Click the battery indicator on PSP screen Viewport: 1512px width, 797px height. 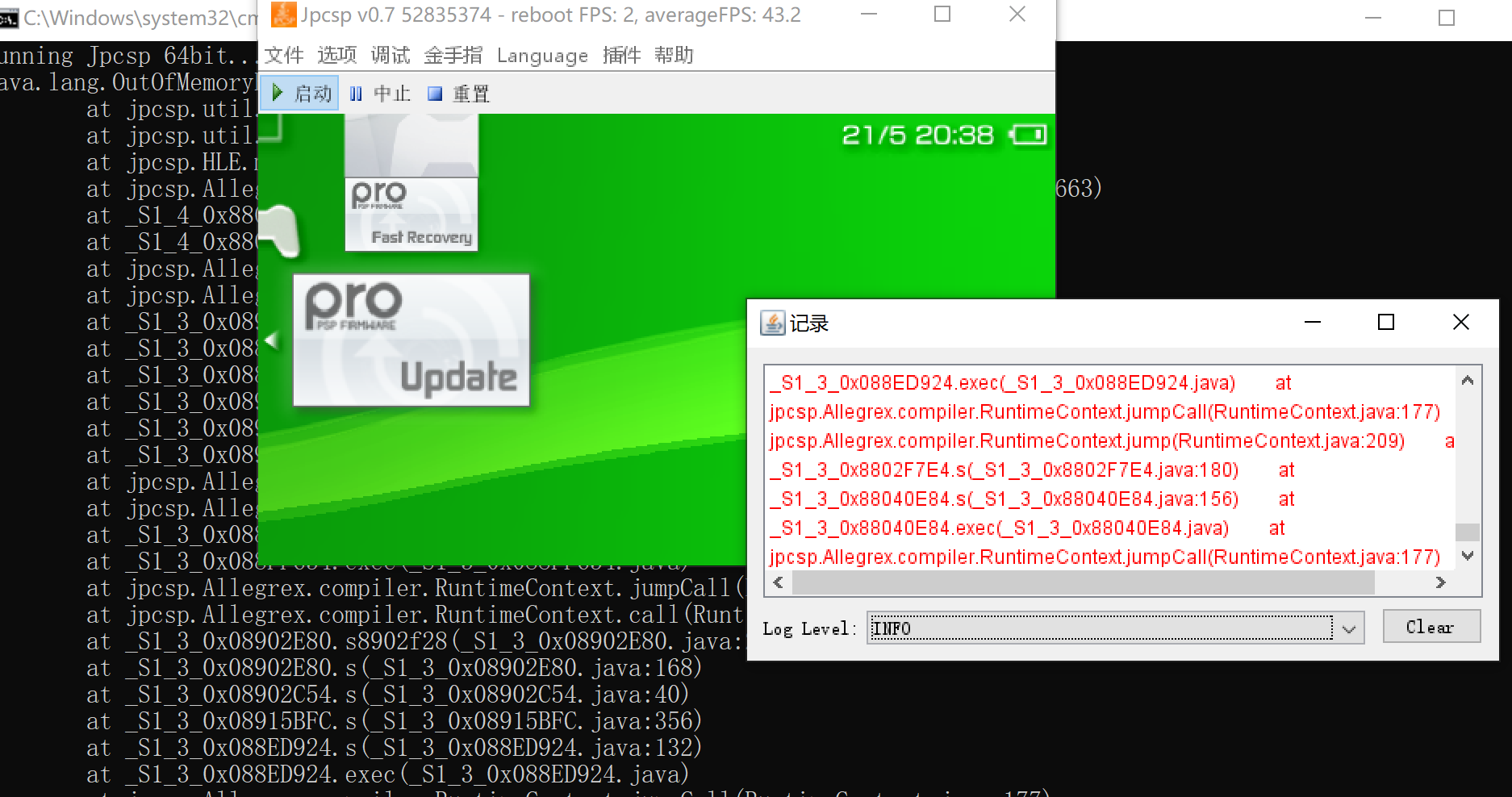(x=1029, y=135)
